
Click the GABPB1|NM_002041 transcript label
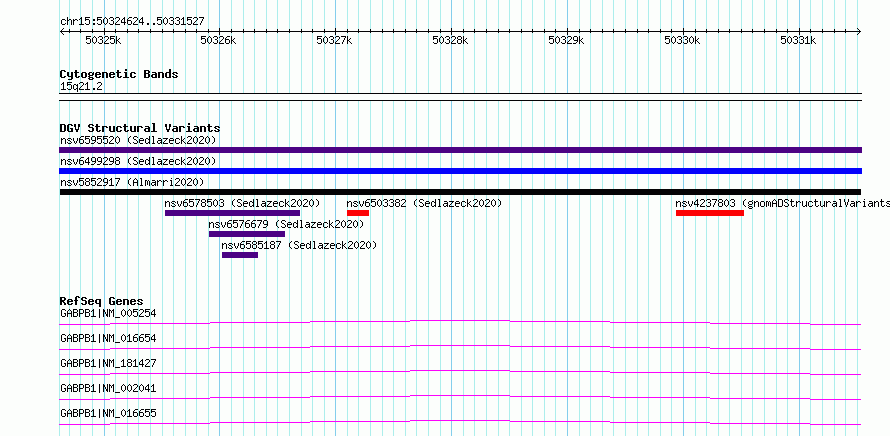(x=108, y=388)
